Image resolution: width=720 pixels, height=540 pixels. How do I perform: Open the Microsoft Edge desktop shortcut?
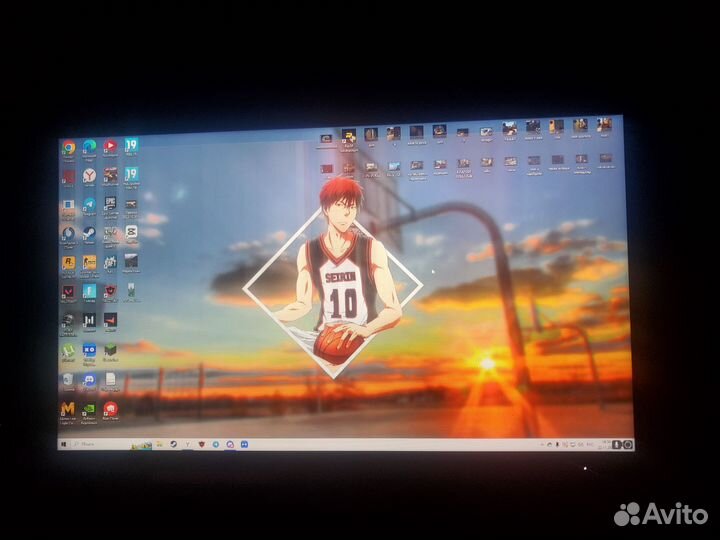tap(89, 148)
